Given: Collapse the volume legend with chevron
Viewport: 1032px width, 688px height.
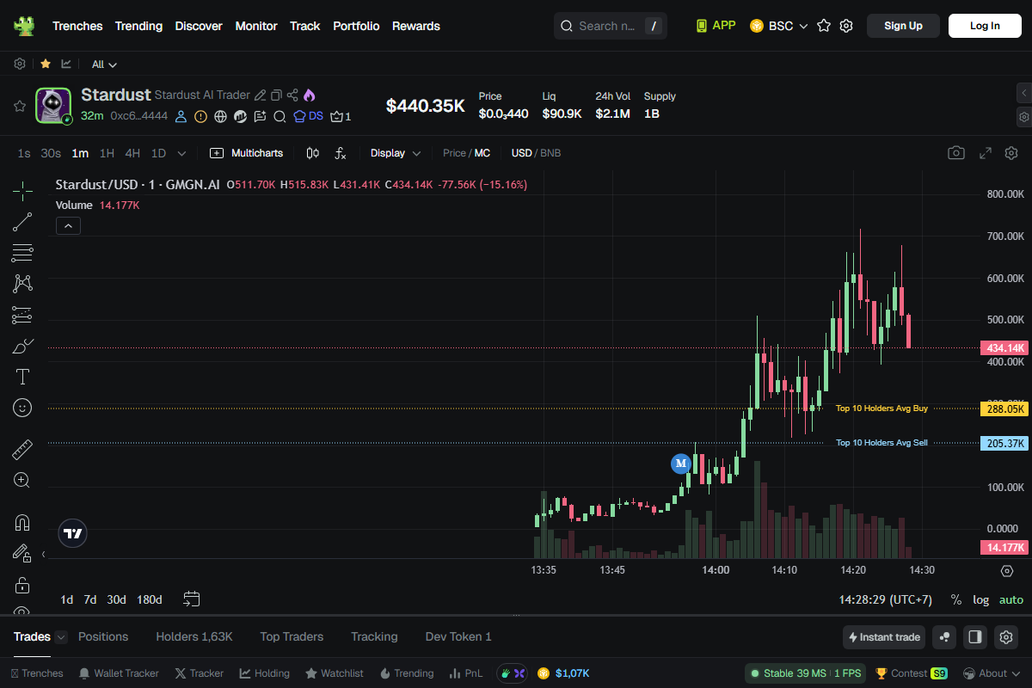Looking at the screenshot, I should 68,226.
